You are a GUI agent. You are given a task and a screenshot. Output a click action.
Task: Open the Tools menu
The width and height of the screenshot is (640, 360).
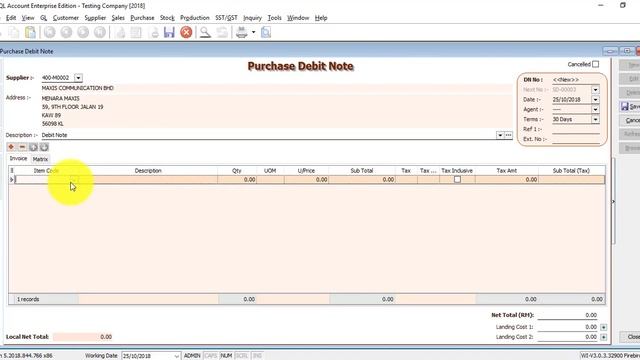[x=274, y=18]
